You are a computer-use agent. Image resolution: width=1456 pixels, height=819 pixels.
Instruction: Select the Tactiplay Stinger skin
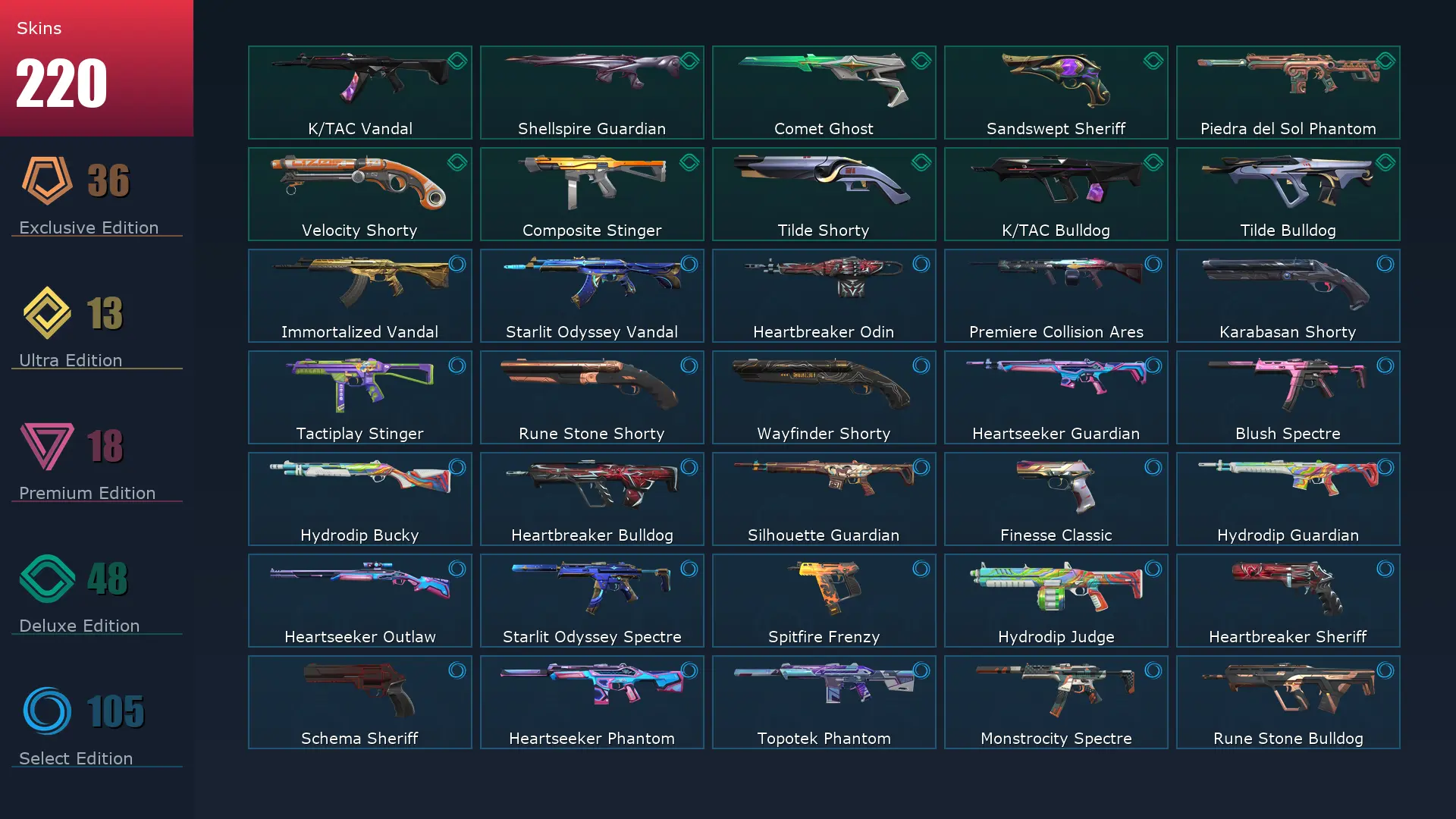360,397
